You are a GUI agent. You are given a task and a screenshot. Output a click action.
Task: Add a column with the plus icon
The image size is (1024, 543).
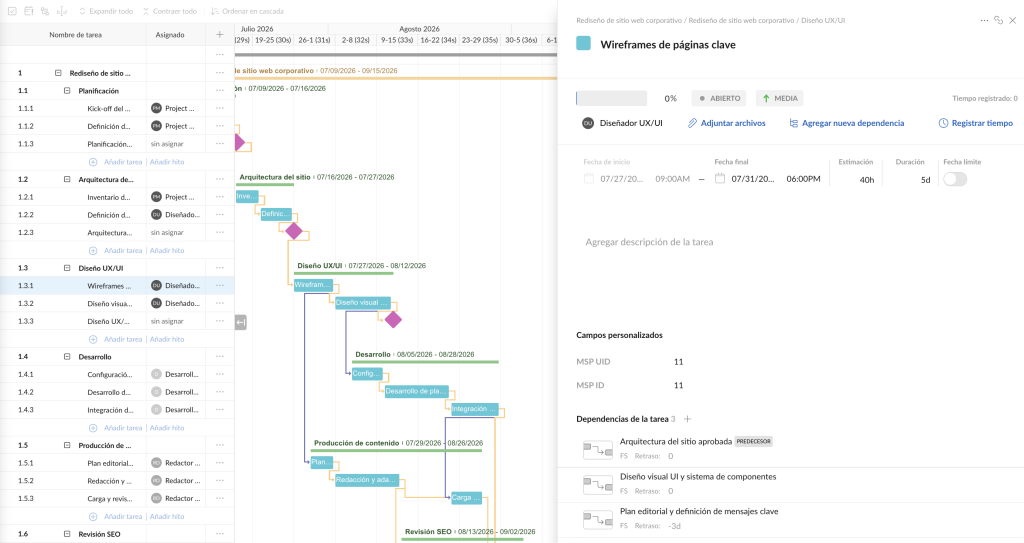tap(219, 35)
